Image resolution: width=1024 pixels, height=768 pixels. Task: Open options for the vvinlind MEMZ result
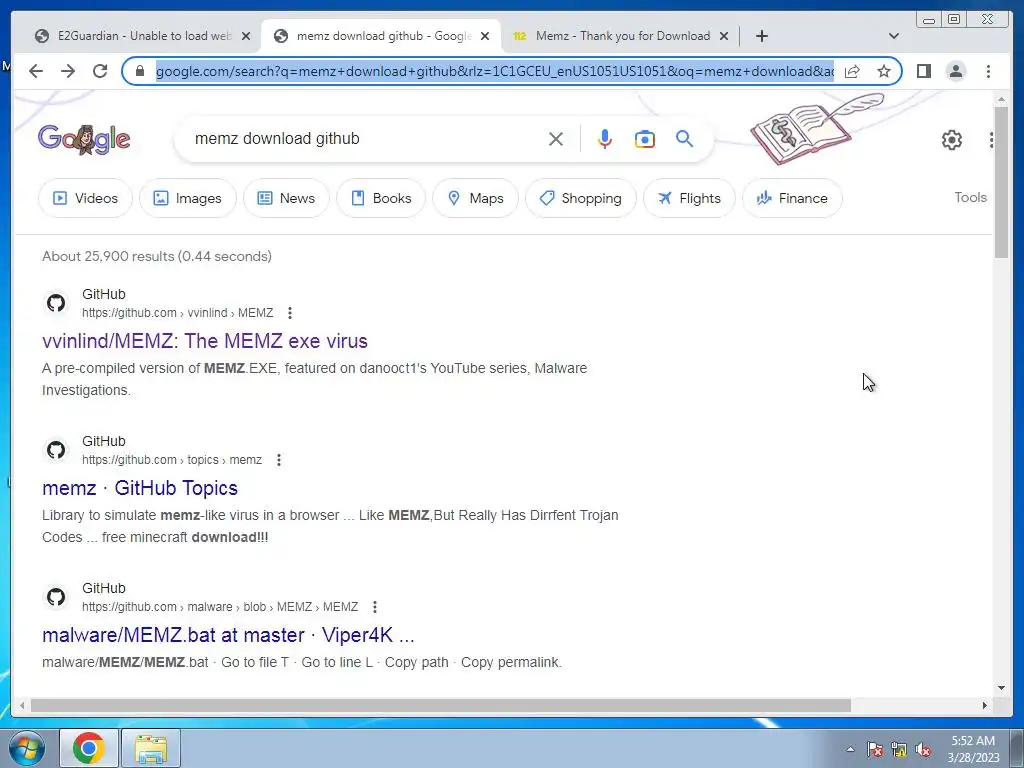pyautogui.click(x=289, y=313)
